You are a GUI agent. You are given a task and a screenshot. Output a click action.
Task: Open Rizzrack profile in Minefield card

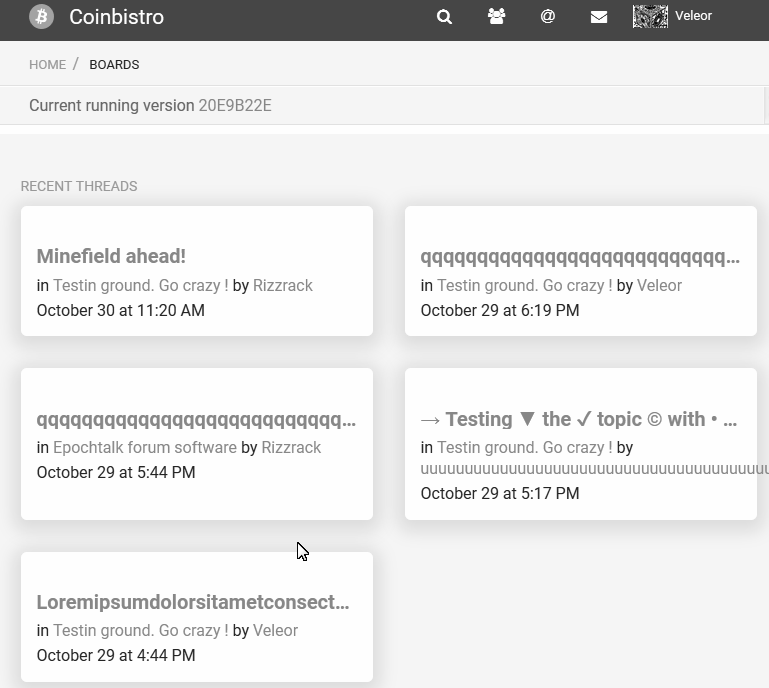click(x=282, y=285)
